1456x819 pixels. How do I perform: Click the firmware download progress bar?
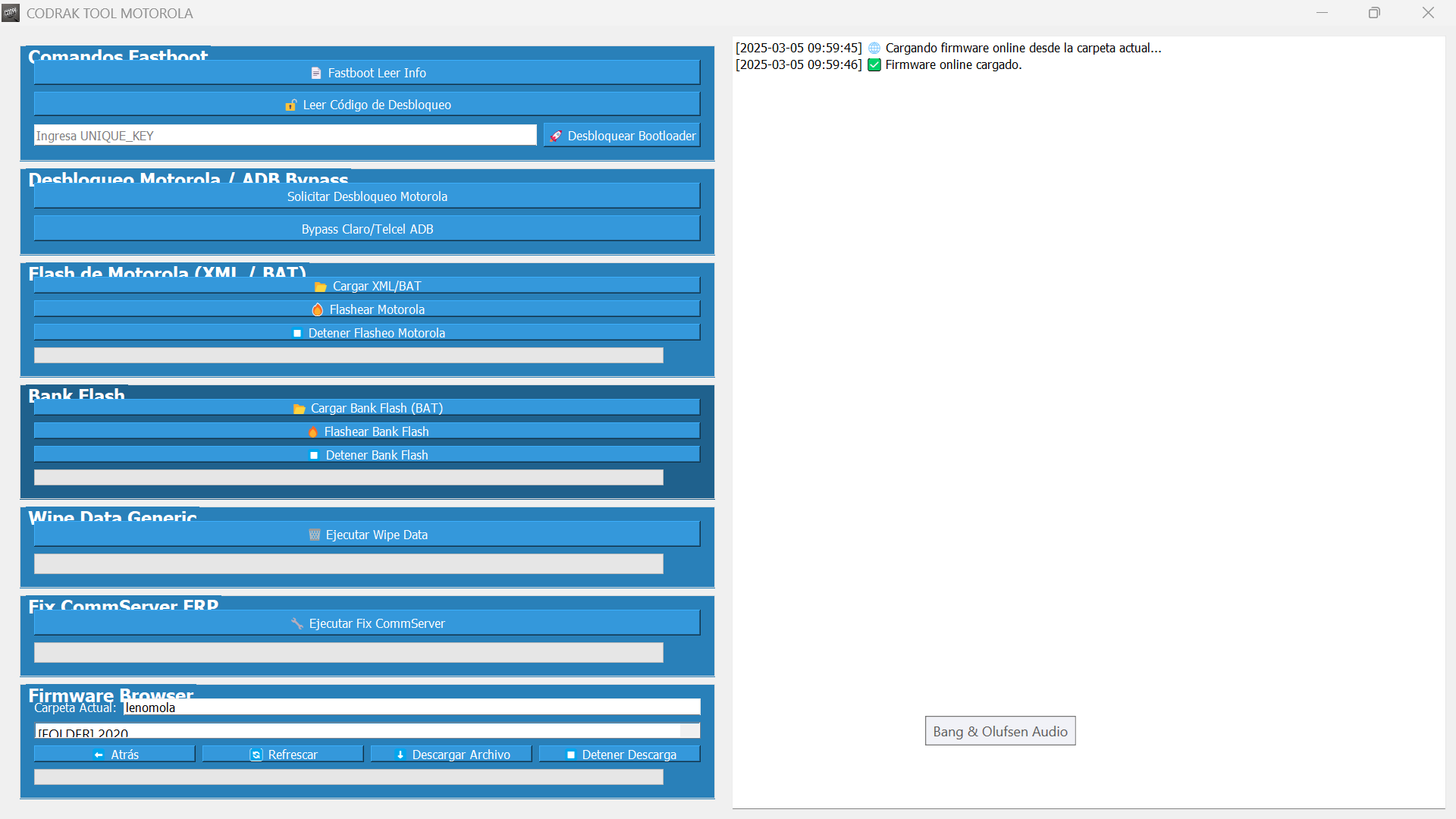coord(349,777)
